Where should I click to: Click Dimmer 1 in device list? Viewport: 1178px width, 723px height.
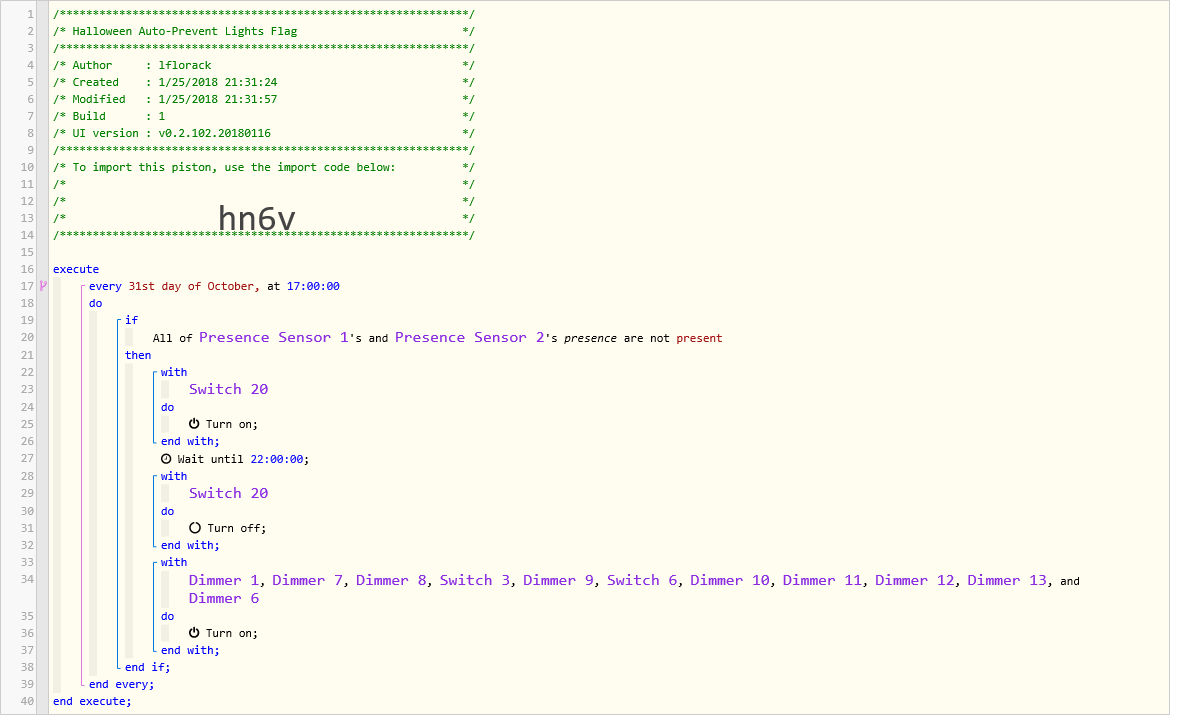click(x=224, y=582)
